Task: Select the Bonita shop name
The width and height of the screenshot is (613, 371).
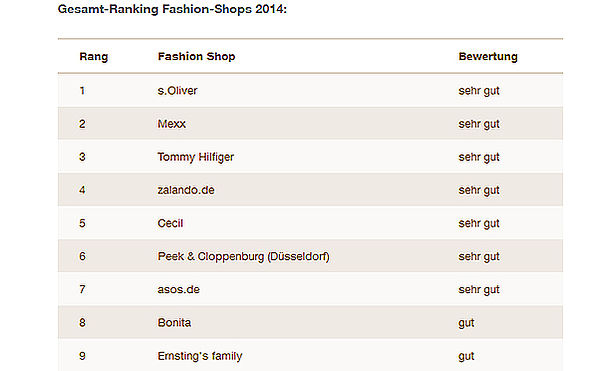Action: click(x=174, y=323)
